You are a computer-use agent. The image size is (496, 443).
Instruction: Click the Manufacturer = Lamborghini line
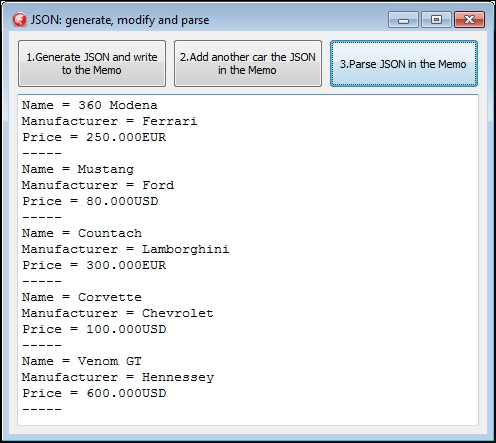coord(126,249)
